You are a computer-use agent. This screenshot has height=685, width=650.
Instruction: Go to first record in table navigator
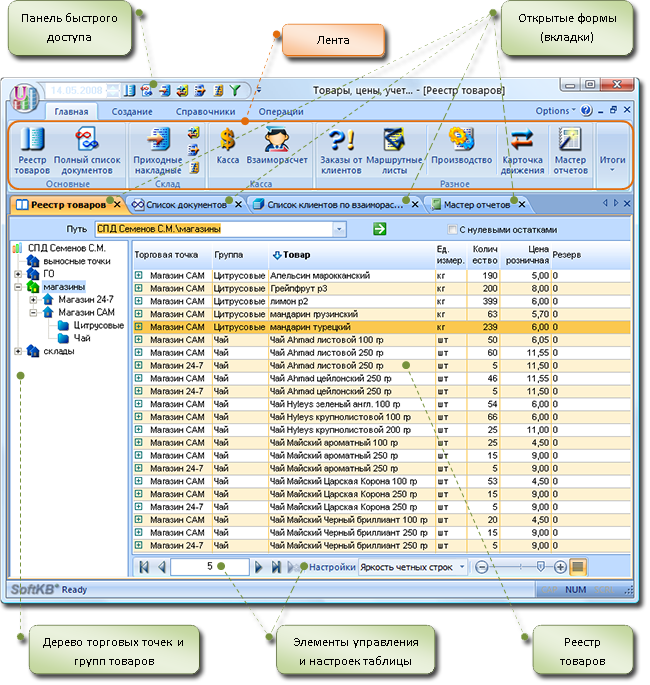point(144,567)
